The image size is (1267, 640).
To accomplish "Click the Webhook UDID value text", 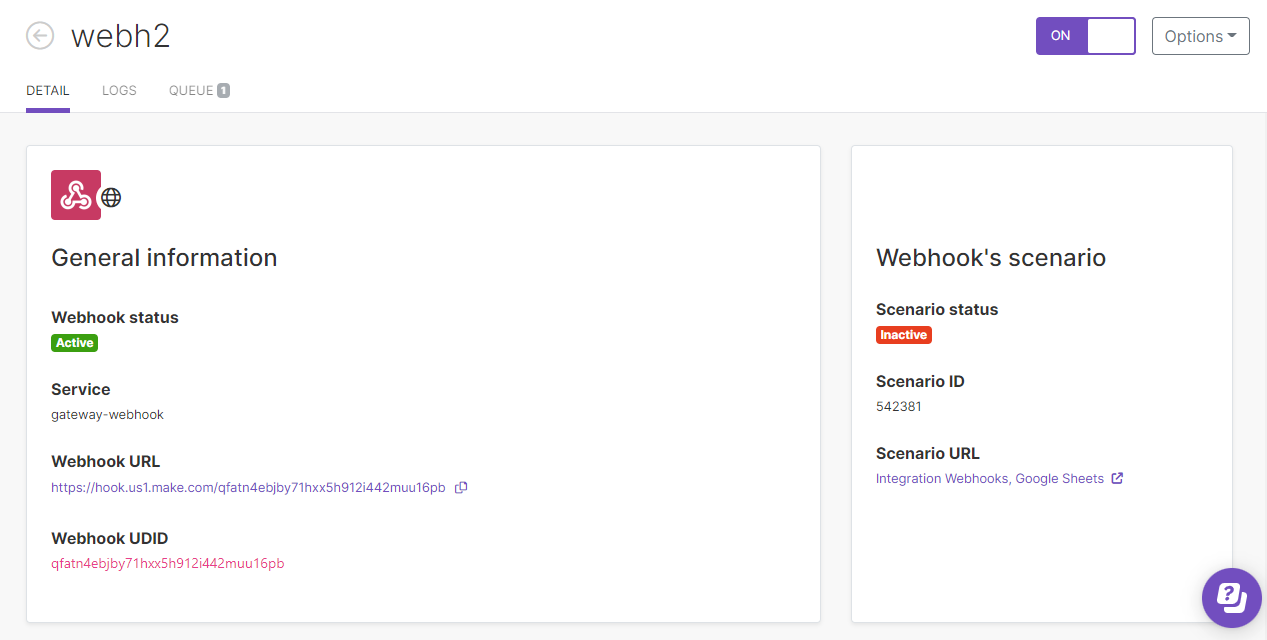I will click(x=168, y=563).
